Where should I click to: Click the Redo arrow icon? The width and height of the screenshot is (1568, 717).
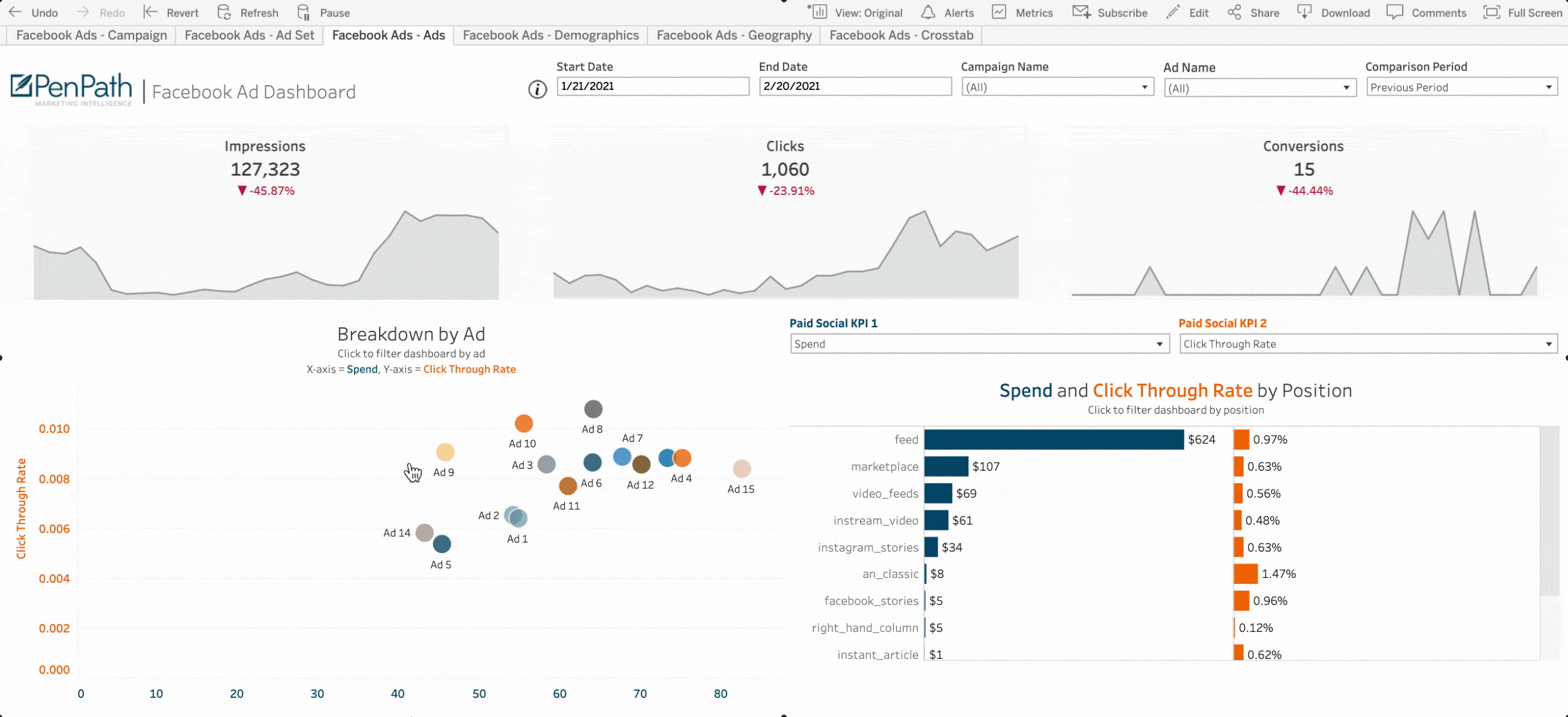[x=83, y=12]
